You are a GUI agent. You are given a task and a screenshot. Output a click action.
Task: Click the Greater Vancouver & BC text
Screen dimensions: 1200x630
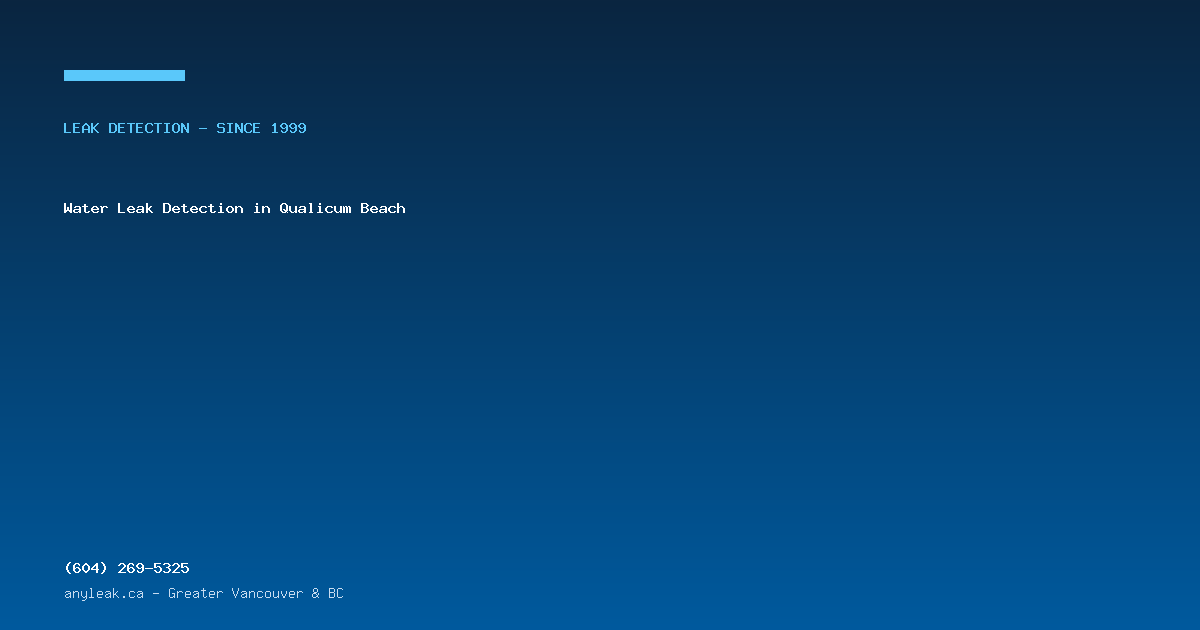coord(255,593)
